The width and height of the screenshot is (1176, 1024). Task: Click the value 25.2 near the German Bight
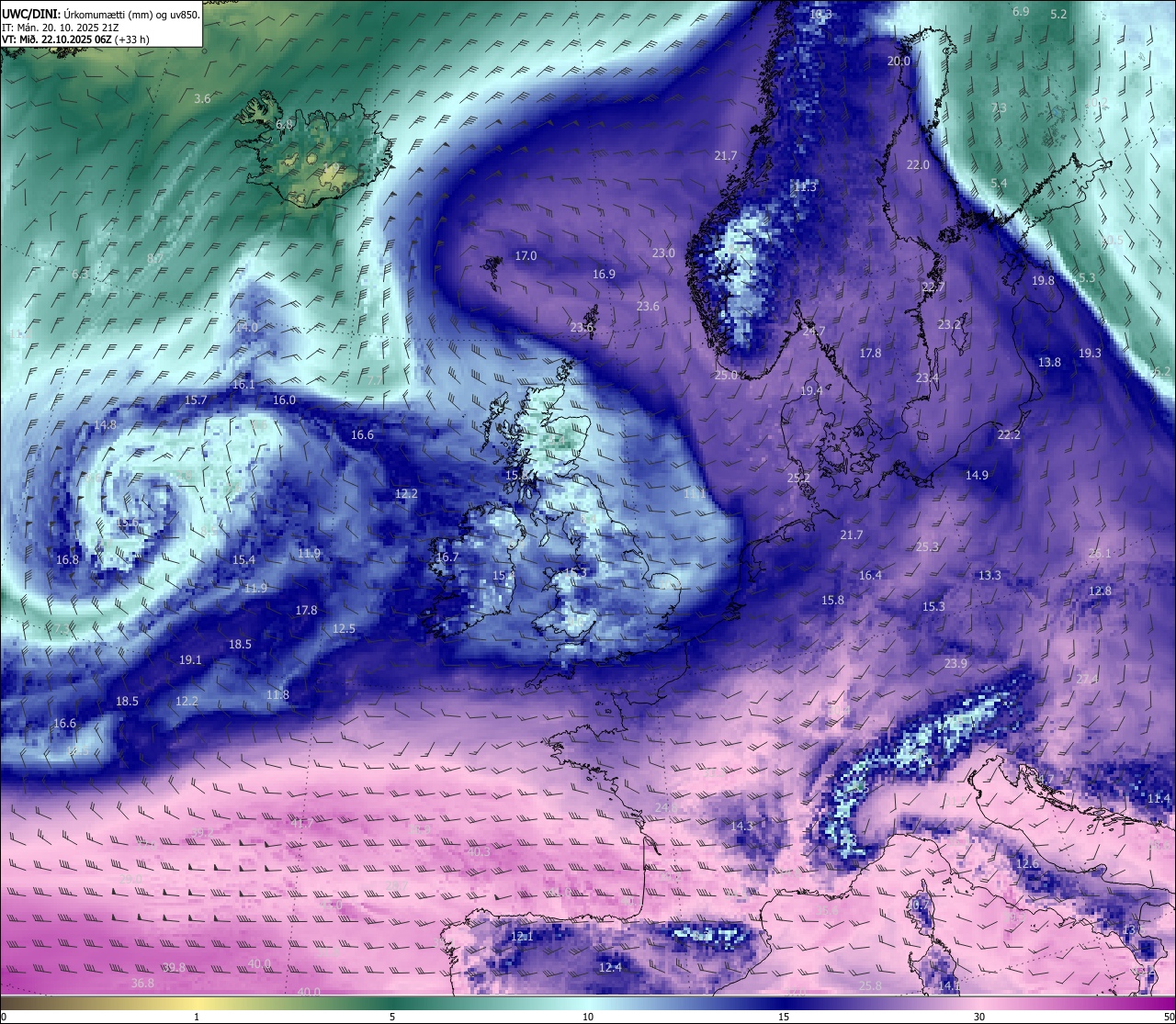coord(798,478)
